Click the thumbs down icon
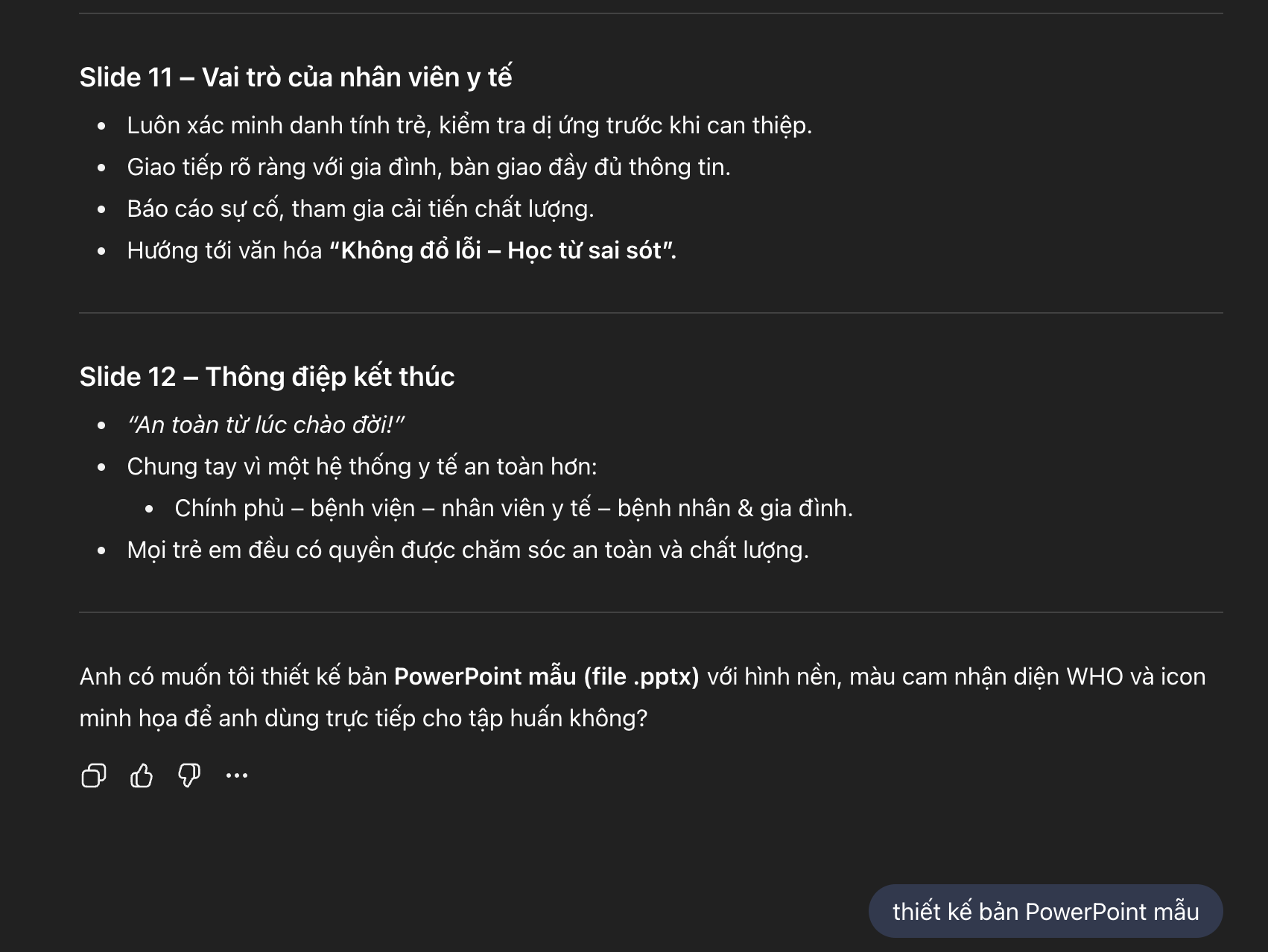Image resolution: width=1268 pixels, height=952 pixels. coord(189,775)
